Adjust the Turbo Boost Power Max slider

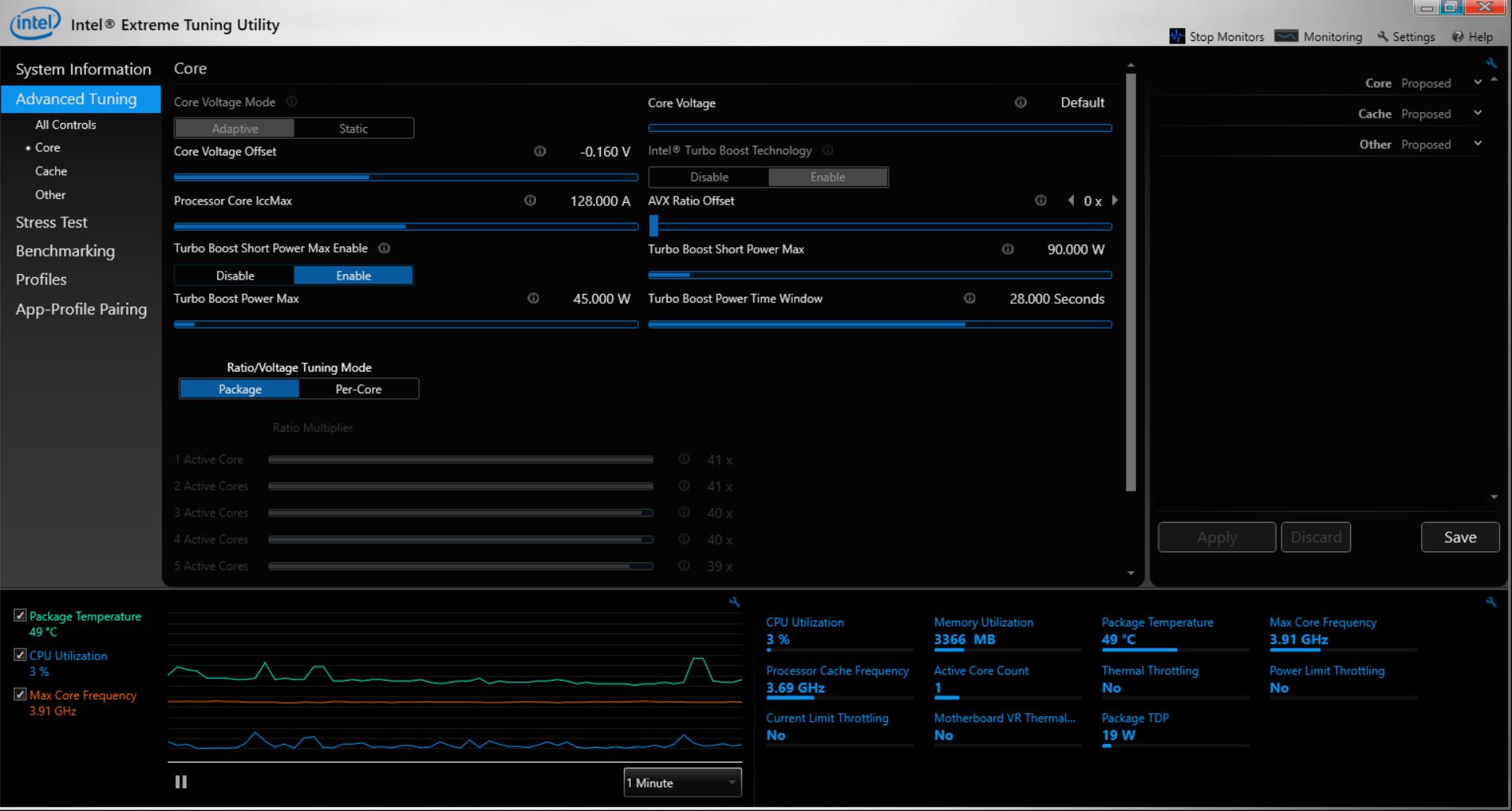click(406, 324)
